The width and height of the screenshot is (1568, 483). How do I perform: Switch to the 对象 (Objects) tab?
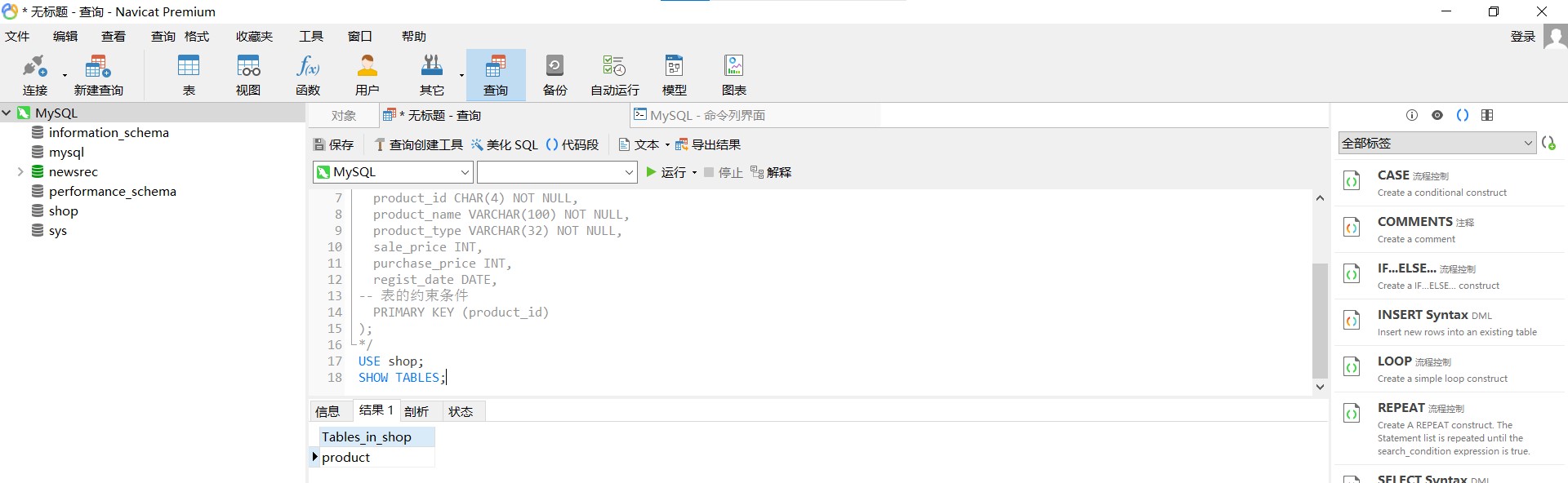[344, 115]
